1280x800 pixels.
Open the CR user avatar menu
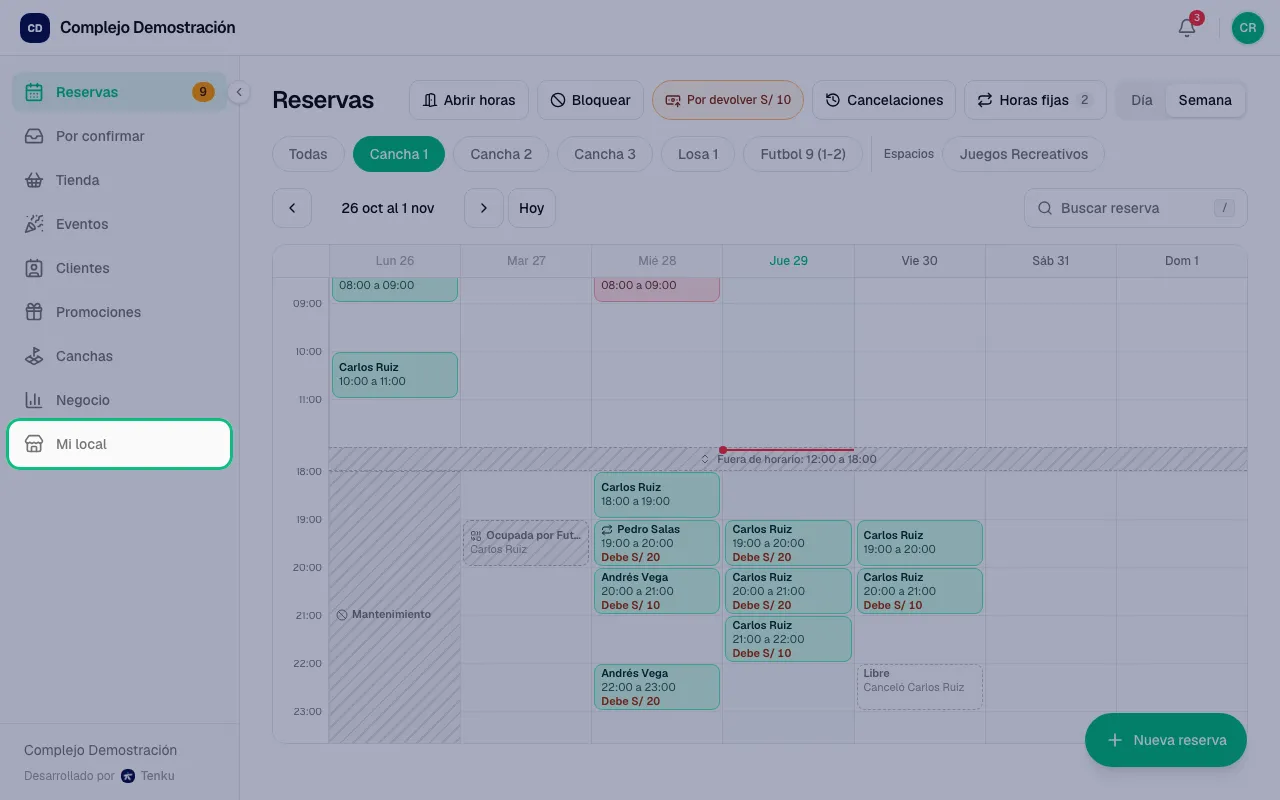(x=1248, y=28)
